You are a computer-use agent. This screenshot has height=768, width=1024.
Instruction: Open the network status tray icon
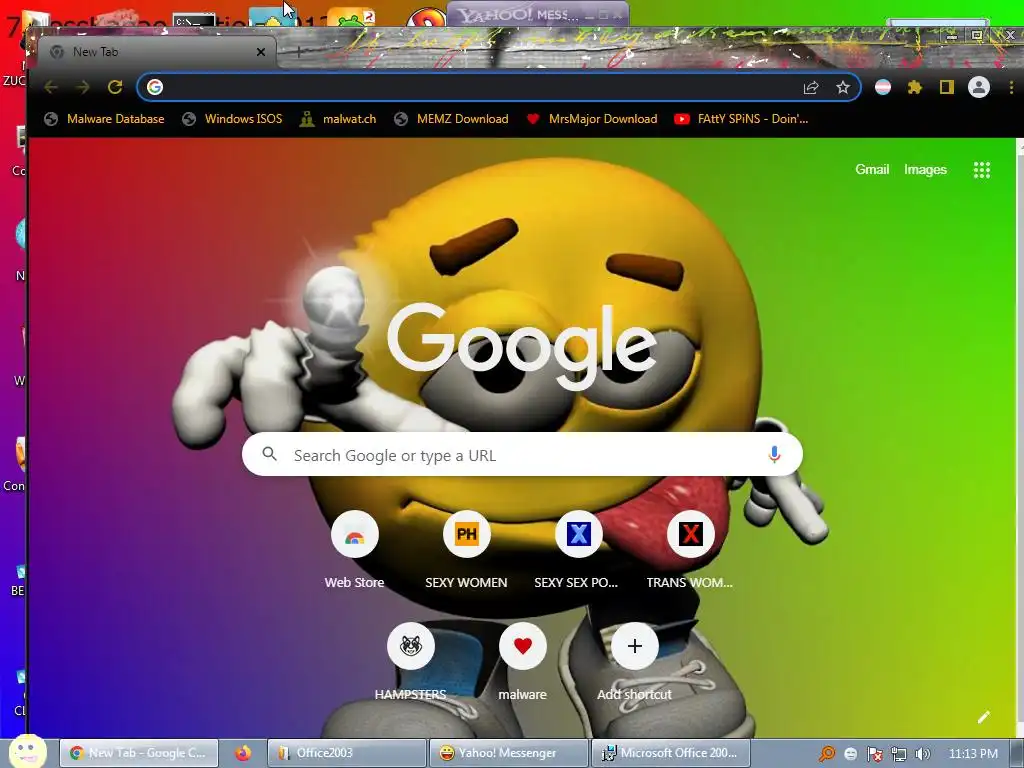click(899, 754)
